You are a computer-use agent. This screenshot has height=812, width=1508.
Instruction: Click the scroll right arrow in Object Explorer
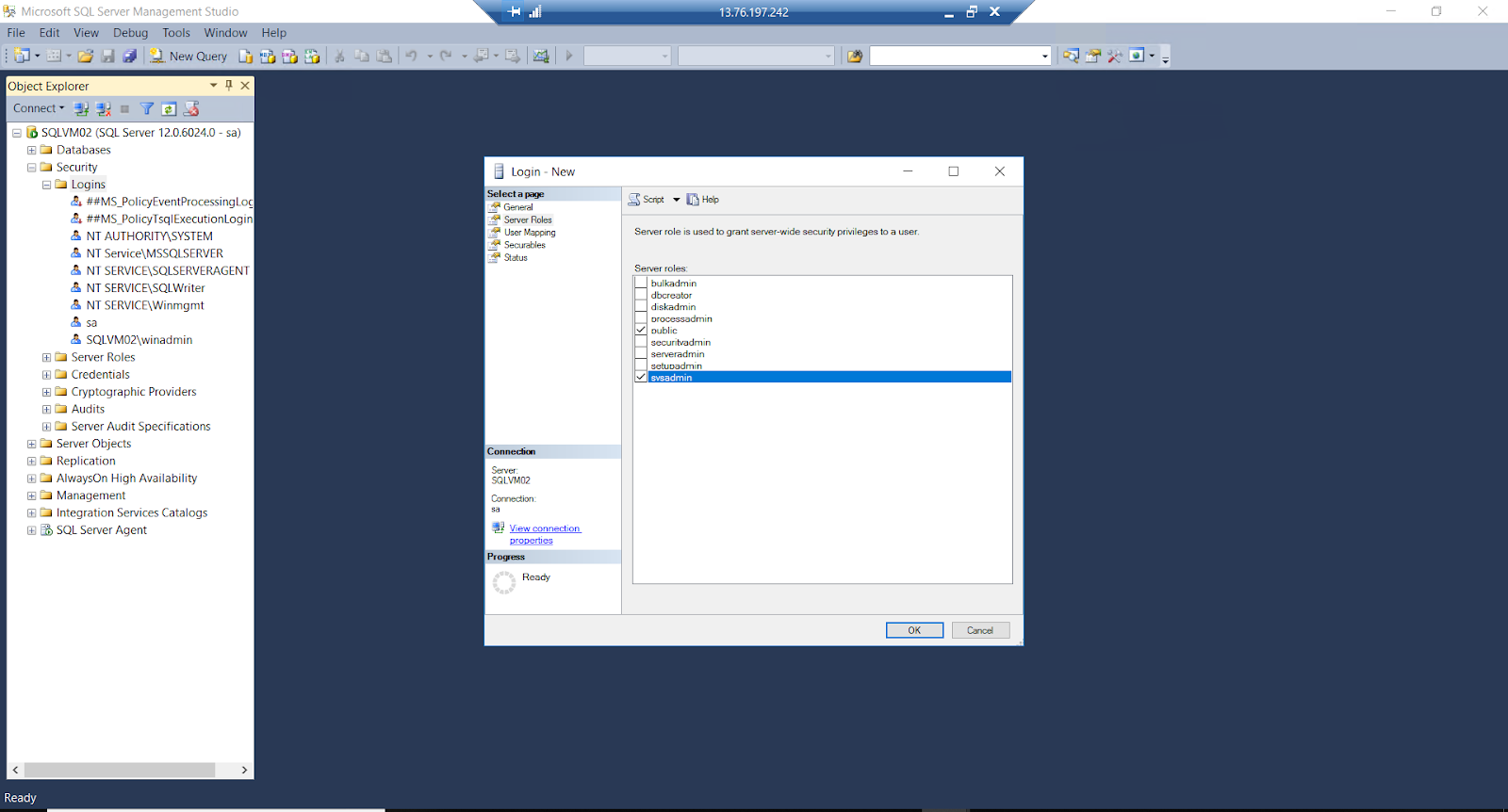click(x=244, y=770)
